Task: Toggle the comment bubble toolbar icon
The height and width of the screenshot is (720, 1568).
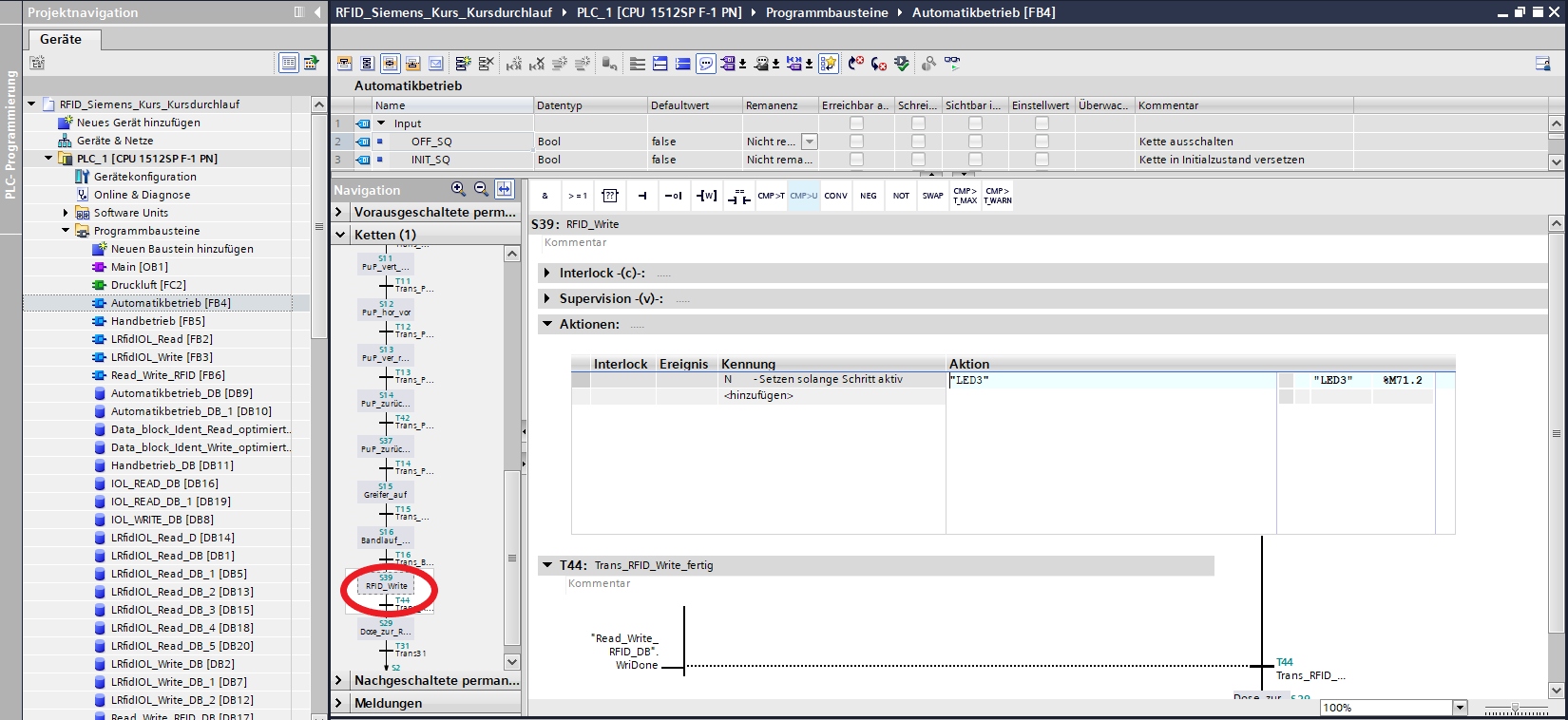Action: (706, 64)
